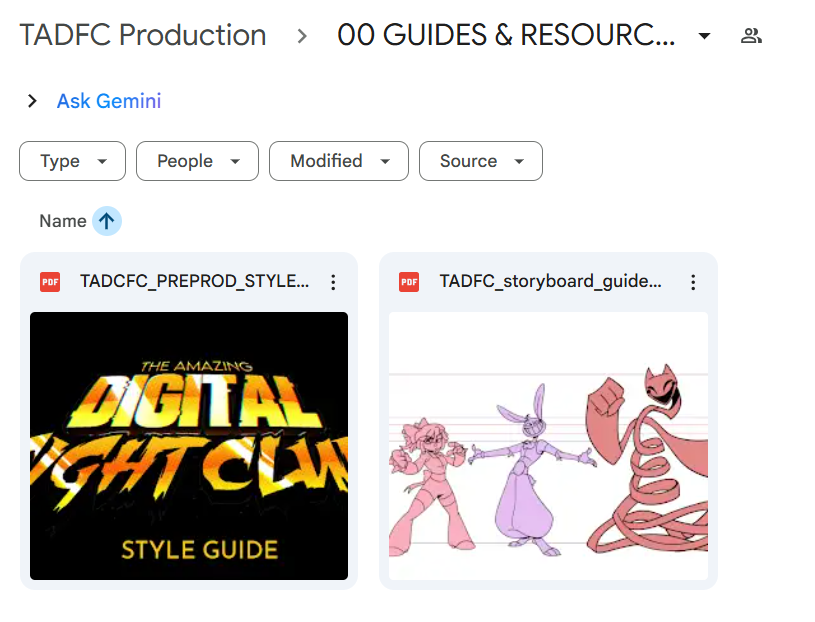Open the Digital Night Club style guide thumbnail
Image resolution: width=815 pixels, height=622 pixels.
pyautogui.click(x=188, y=446)
